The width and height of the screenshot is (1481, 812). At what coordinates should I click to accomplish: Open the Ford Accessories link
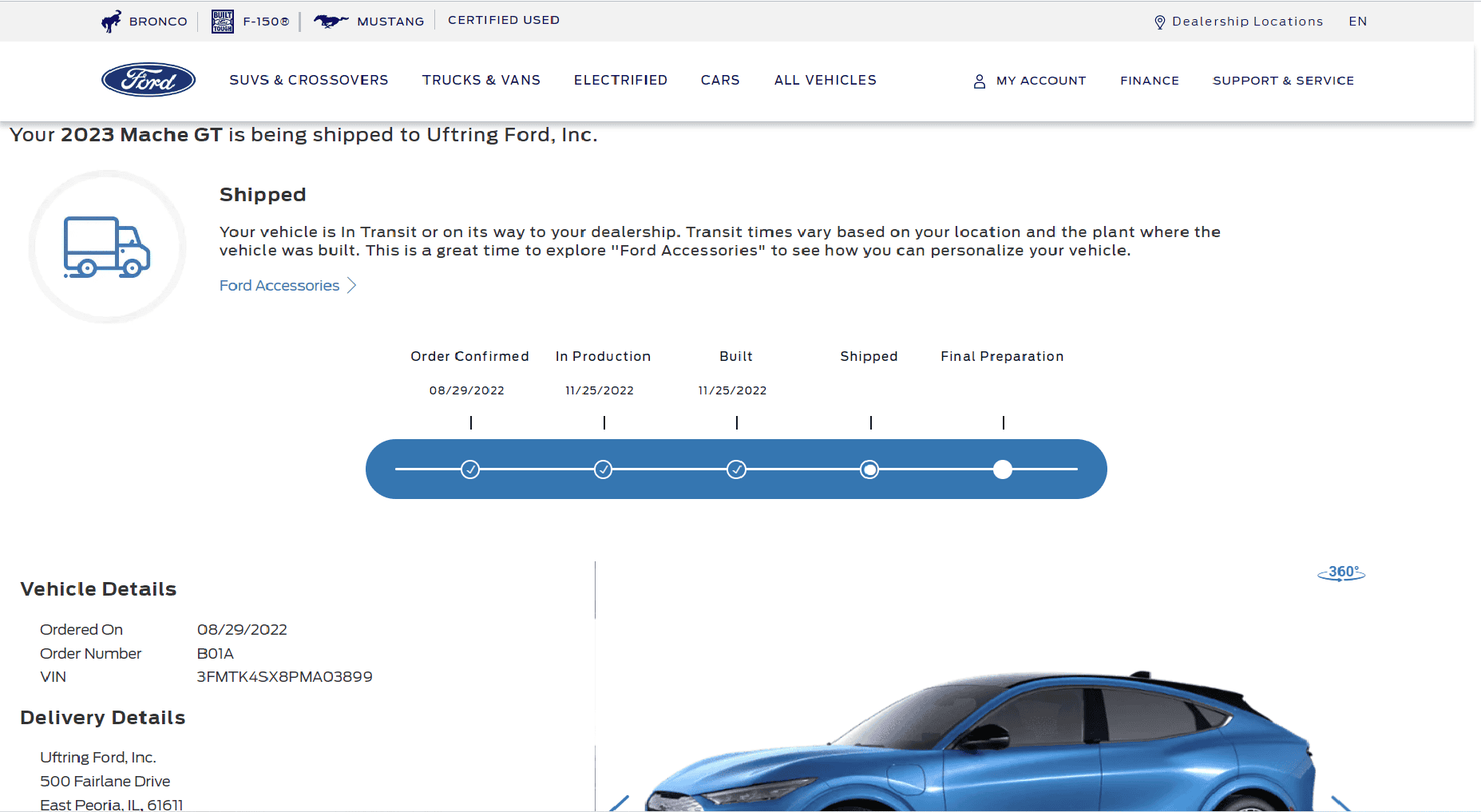[x=279, y=286]
